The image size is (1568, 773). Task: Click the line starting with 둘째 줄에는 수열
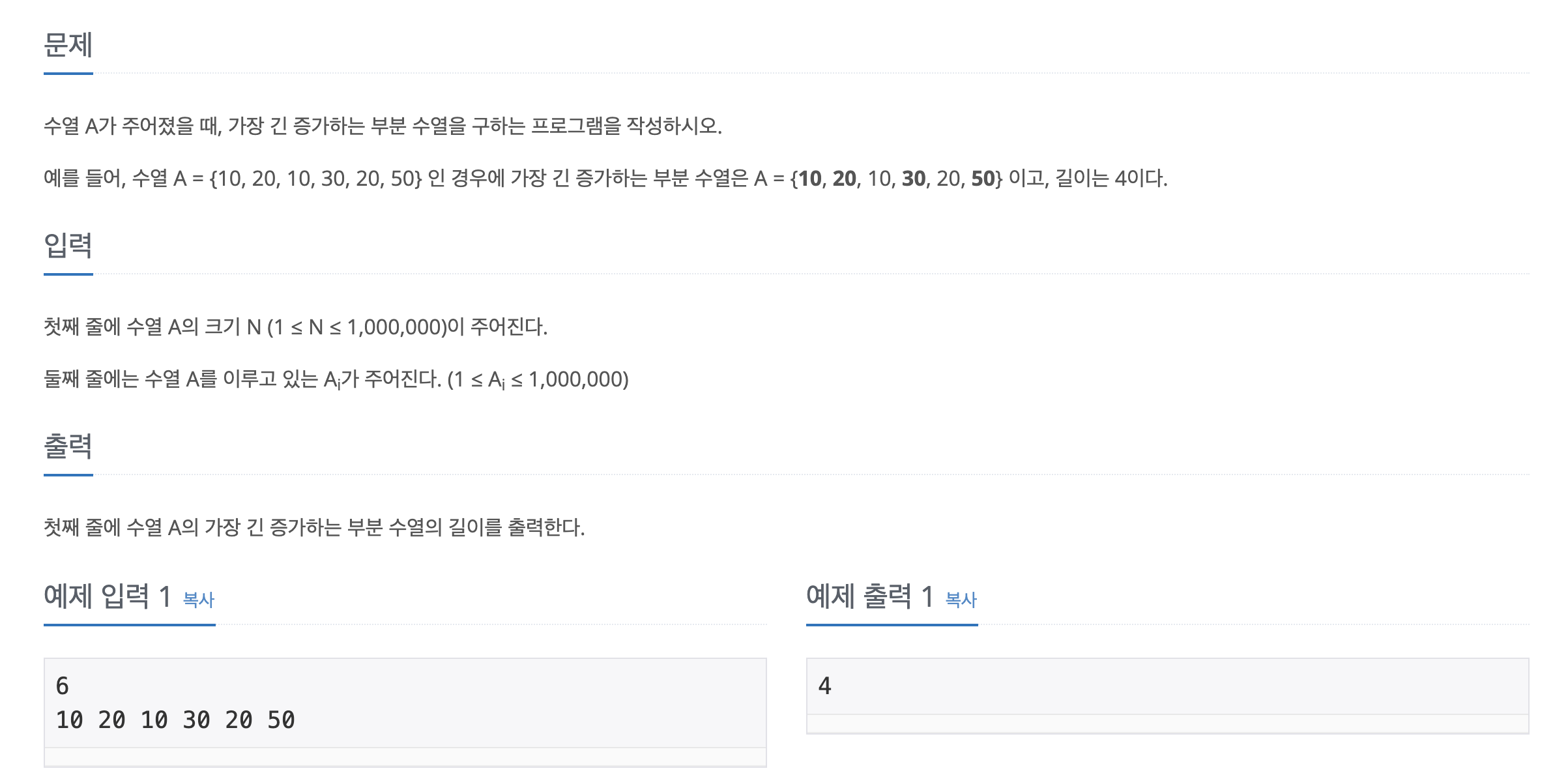tap(336, 379)
